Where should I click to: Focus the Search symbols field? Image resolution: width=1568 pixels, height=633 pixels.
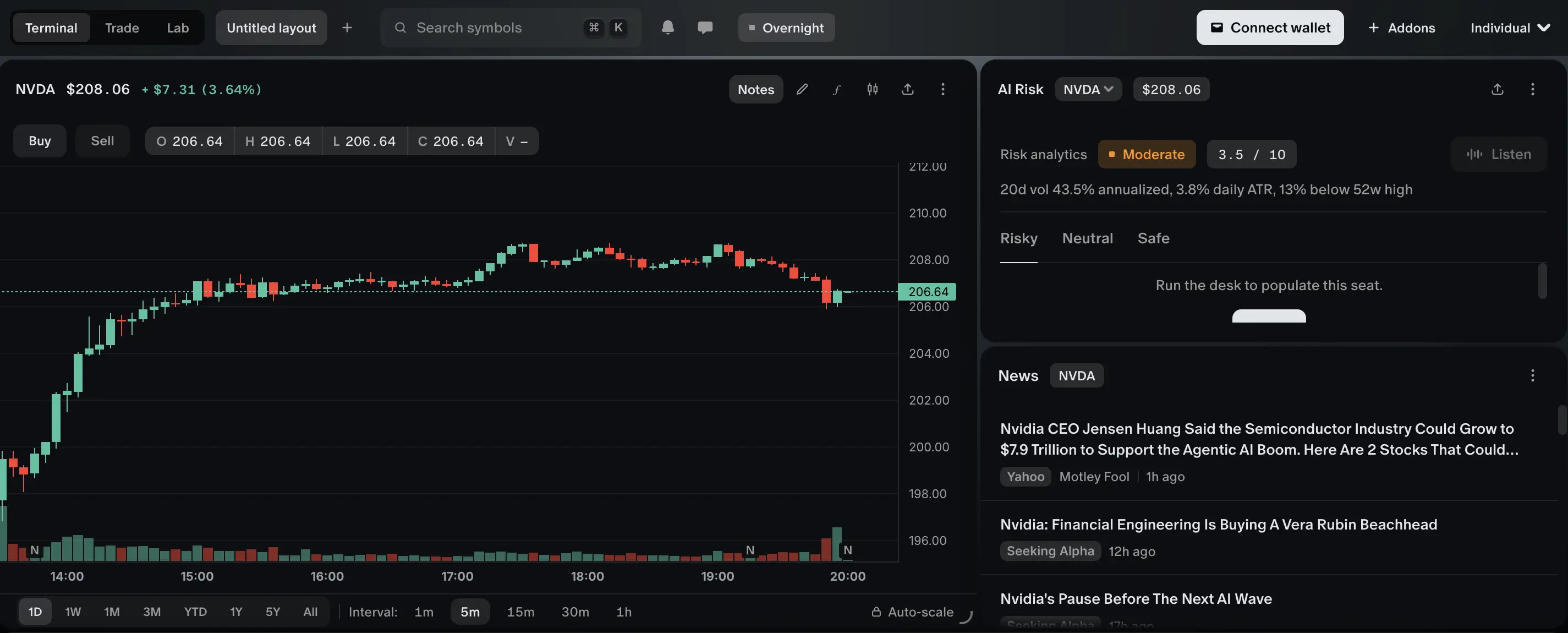pyautogui.click(x=510, y=28)
